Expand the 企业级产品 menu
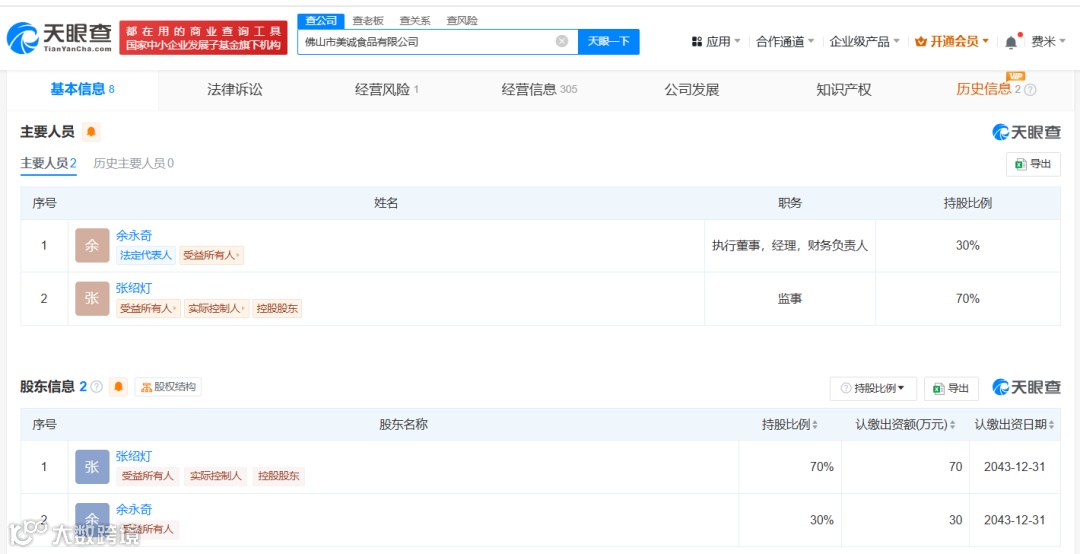This screenshot has width=1080, height=554. click(864, 41)
